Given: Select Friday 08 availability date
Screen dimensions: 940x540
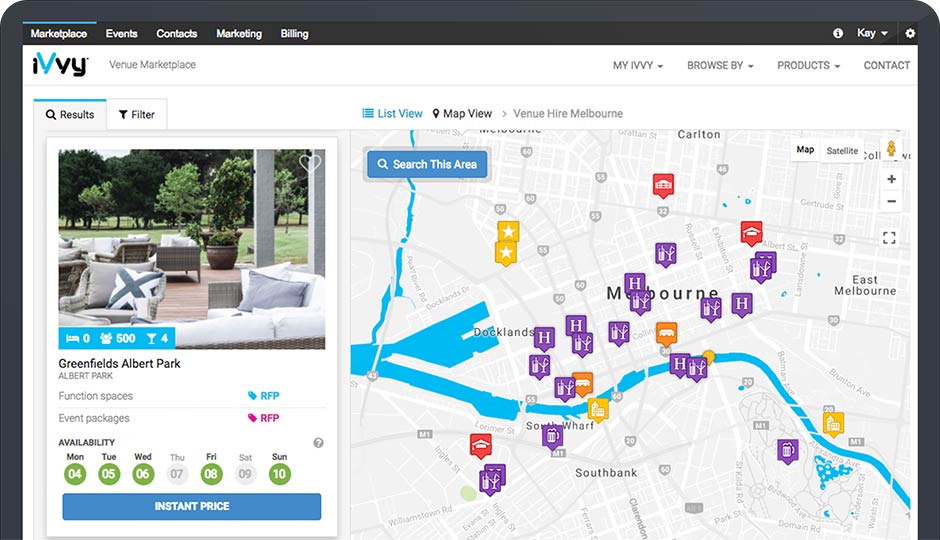Looking at the screenshot, I should click(x=211, y=474).
